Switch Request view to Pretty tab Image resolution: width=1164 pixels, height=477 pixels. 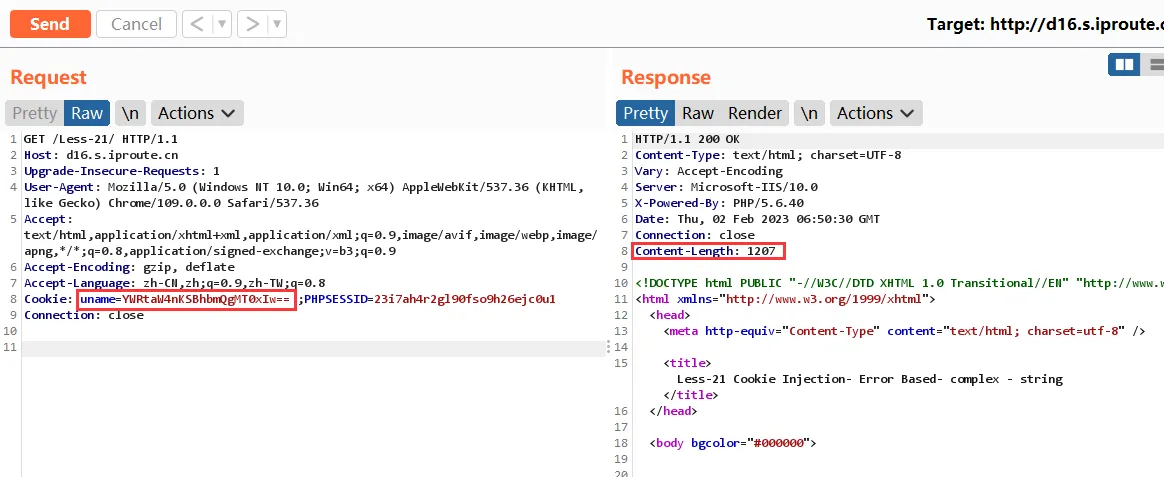[34, 113]
